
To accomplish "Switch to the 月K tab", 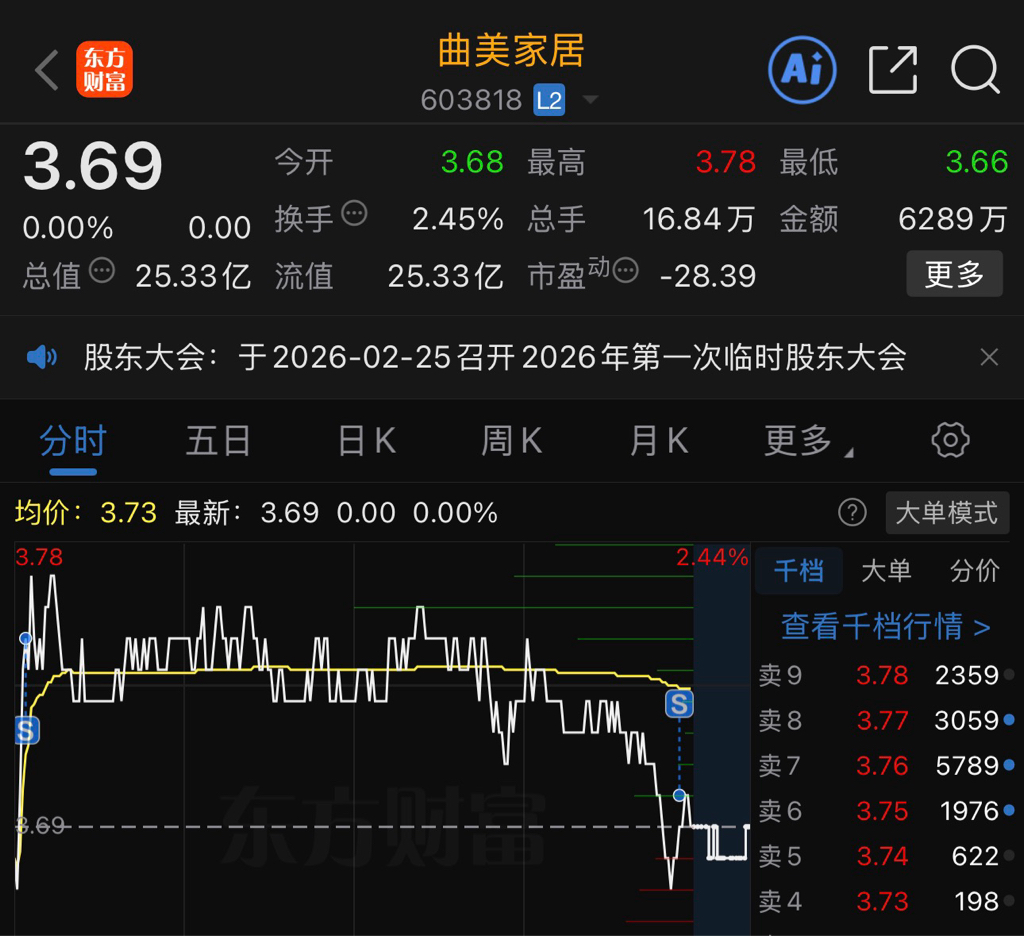I will 659,441.
